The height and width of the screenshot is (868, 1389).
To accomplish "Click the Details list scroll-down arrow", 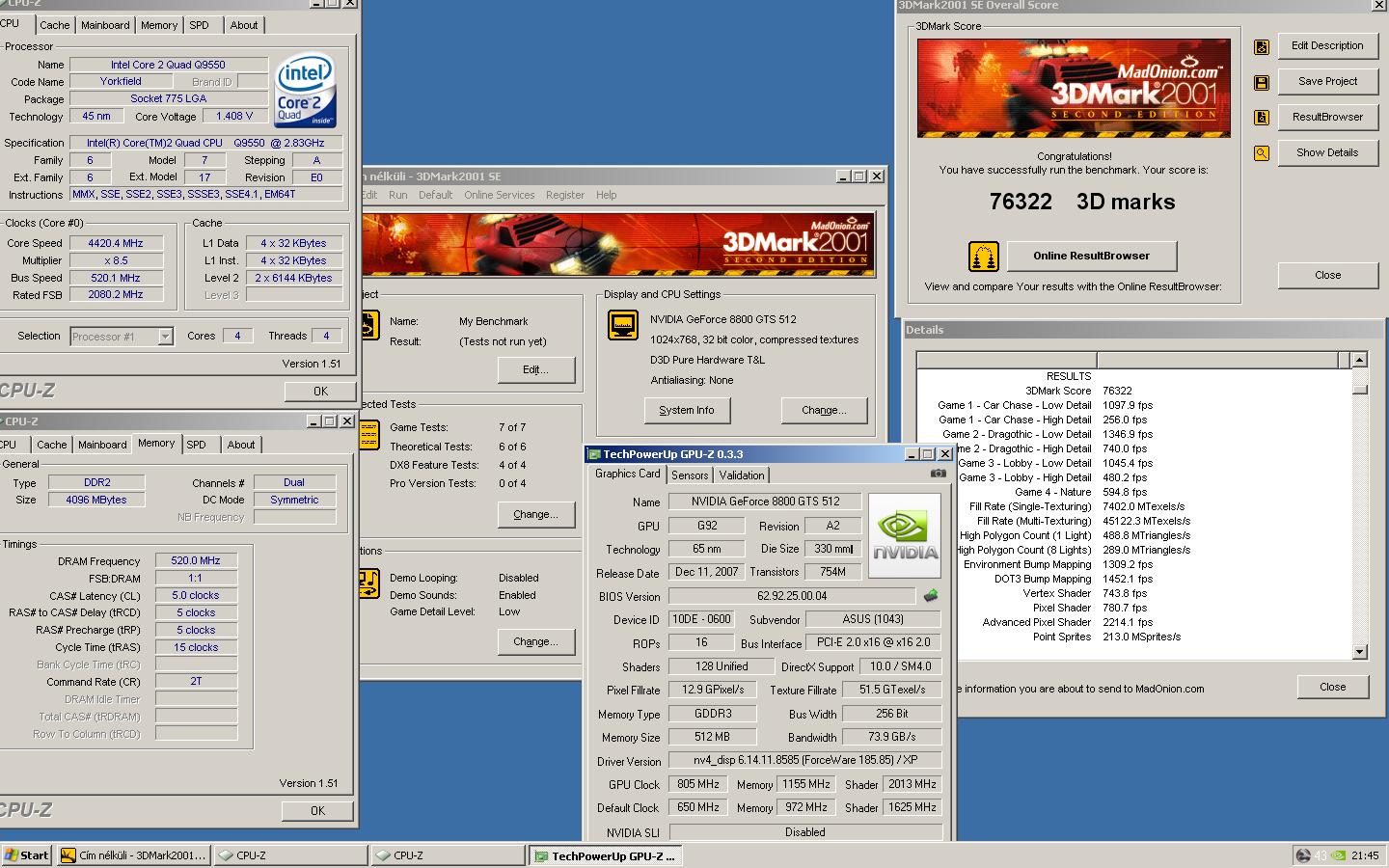I will 1359,652.
